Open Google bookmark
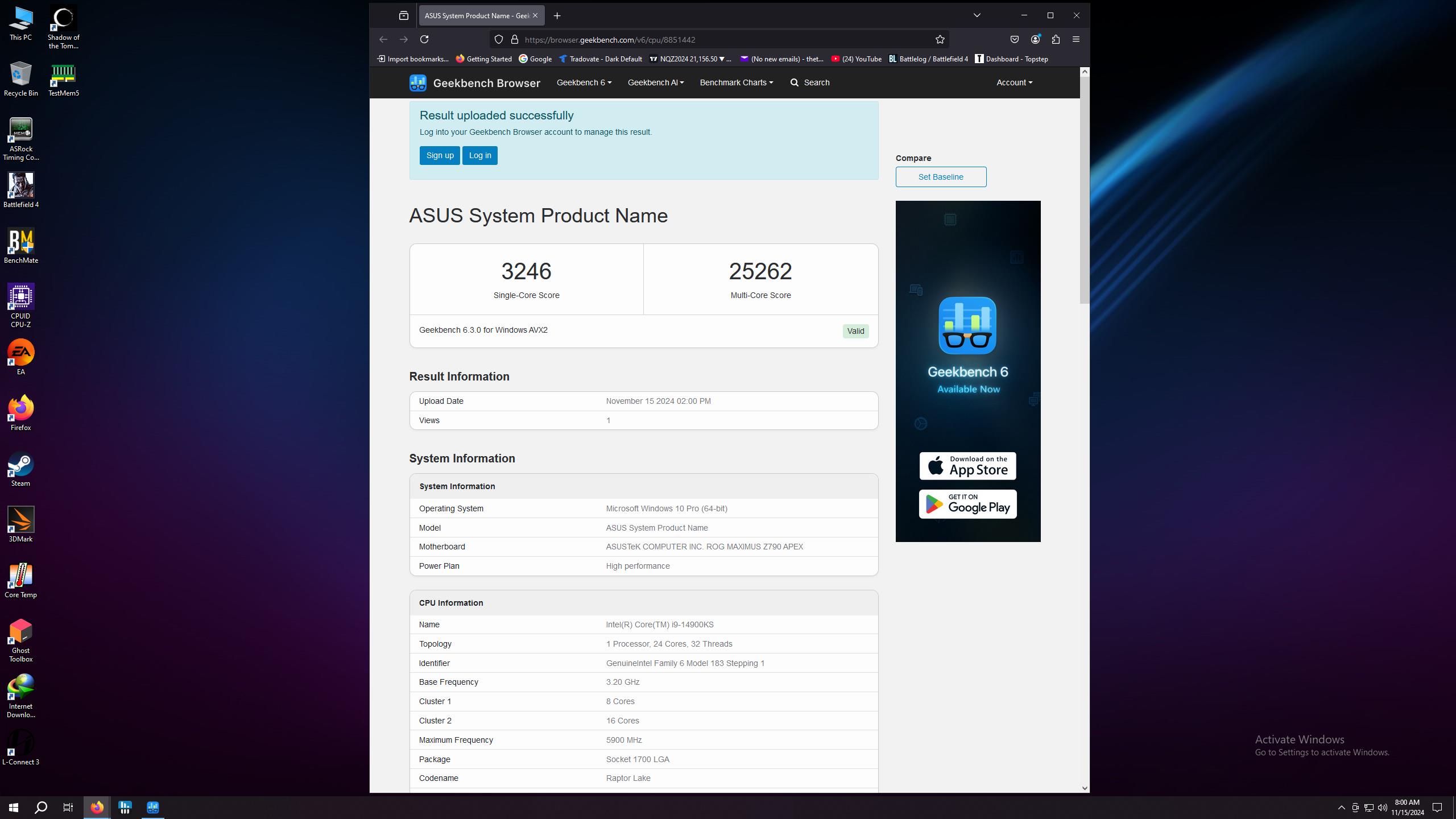This screenshot has height=819, width=1456. click(535, 59)
